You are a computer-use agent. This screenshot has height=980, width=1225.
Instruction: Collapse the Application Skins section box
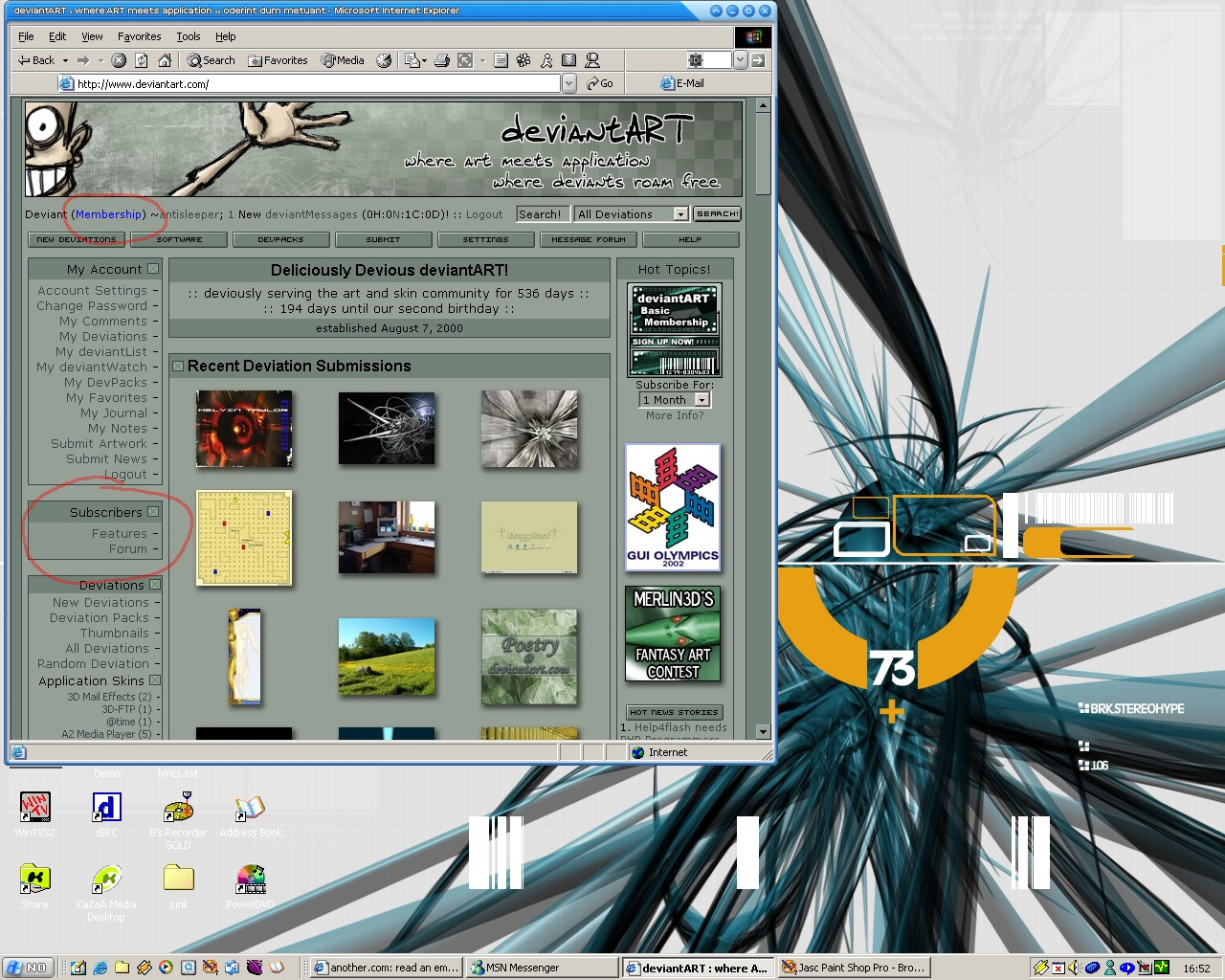pyautogui.click(x=155, y=680)
